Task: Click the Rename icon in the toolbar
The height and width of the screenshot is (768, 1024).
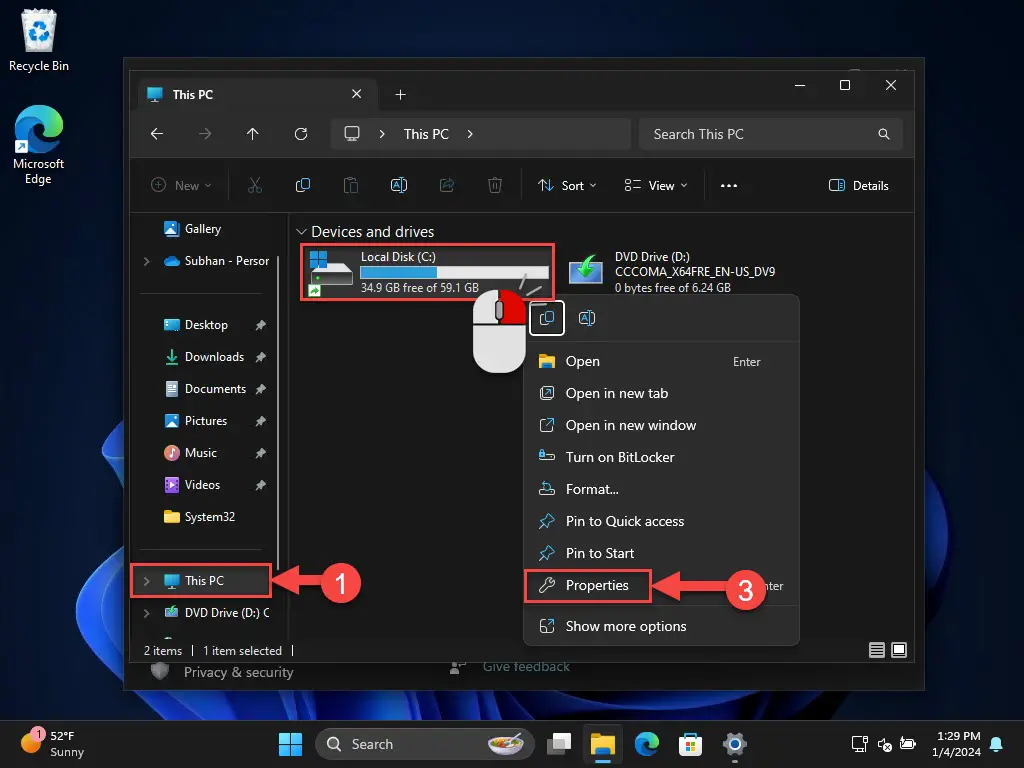Action: [x=399, y=185]
